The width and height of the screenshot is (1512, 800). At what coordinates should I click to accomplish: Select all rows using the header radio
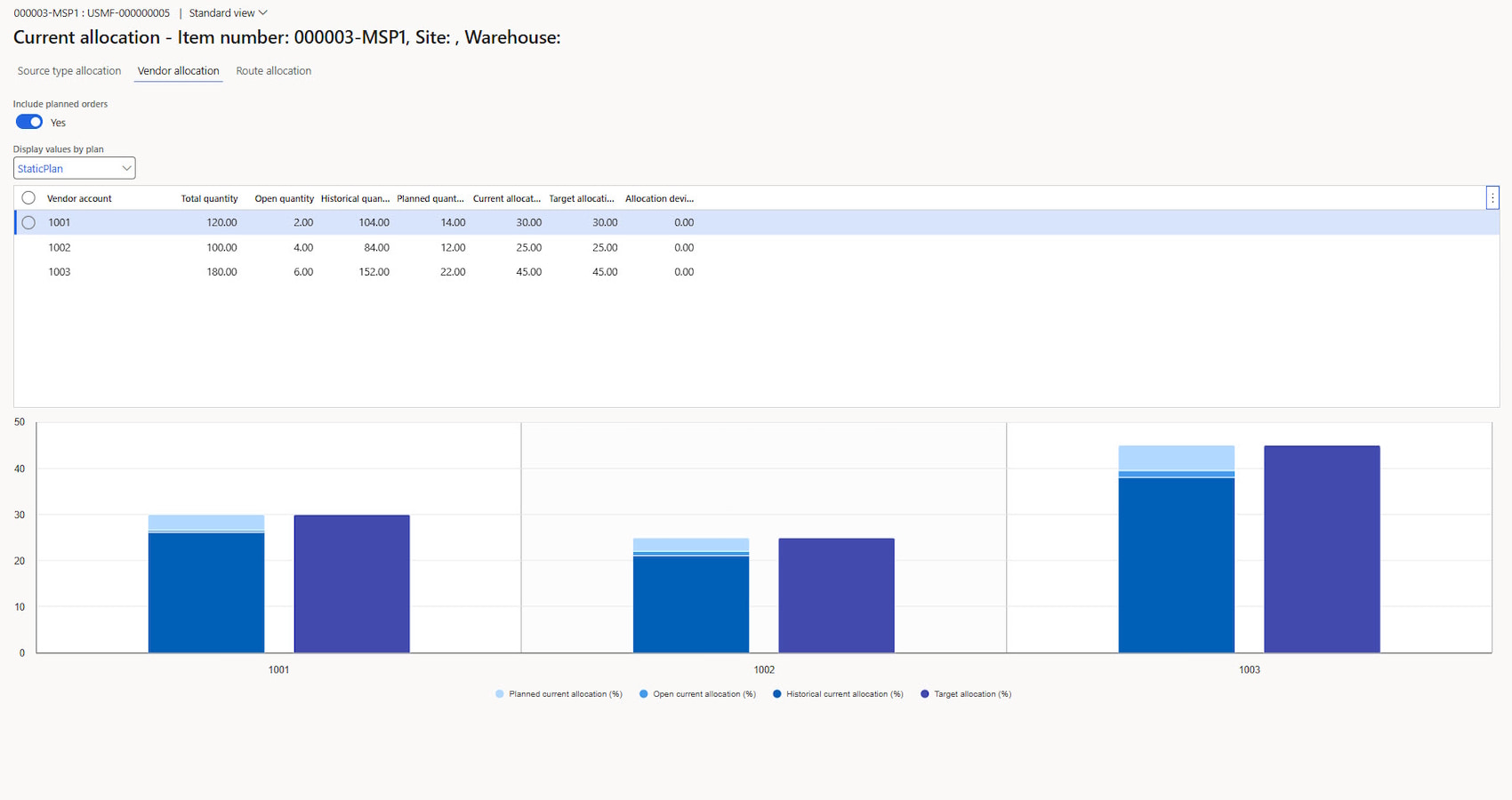click(28, 198)
